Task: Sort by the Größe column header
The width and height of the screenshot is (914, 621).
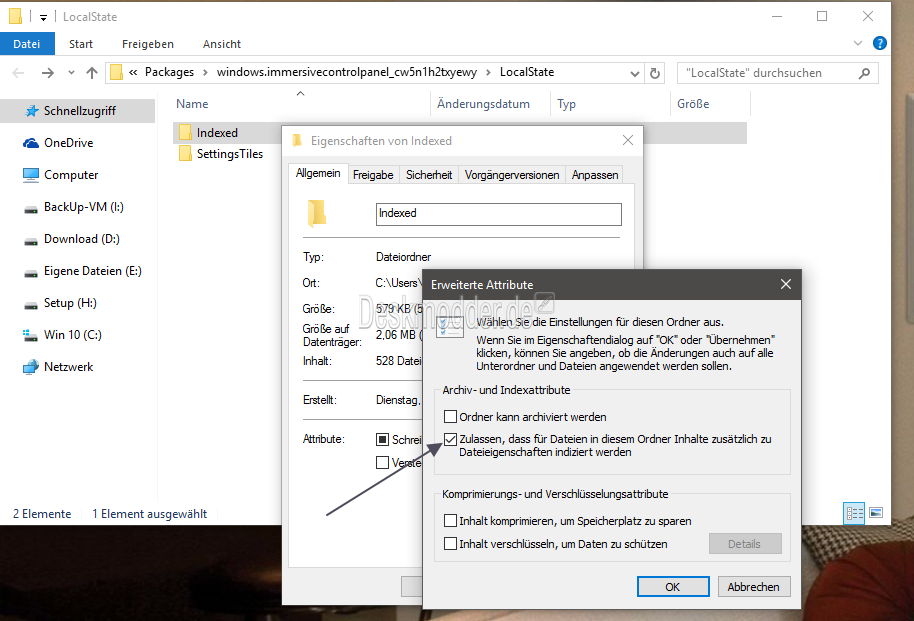Action: click(x=693, y=104)
